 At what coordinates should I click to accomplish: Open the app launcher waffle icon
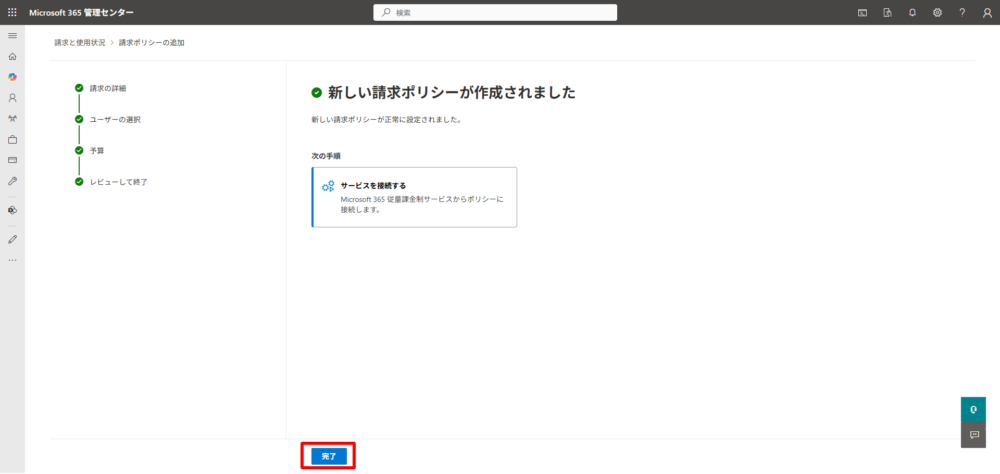tap(12, 12)
